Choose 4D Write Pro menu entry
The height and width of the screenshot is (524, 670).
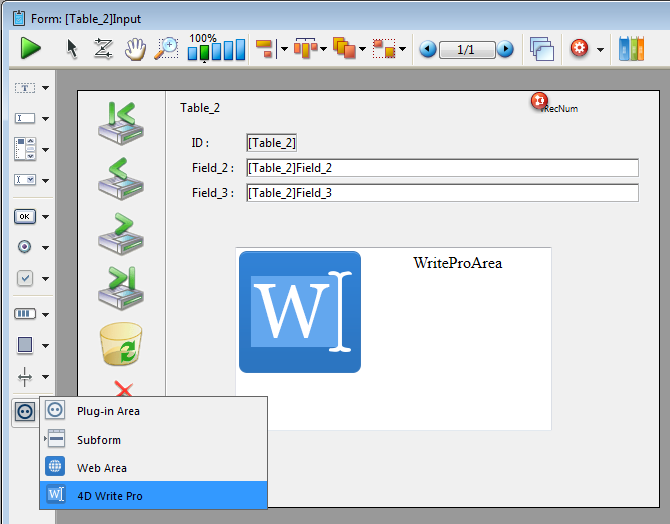click(153, 495)
